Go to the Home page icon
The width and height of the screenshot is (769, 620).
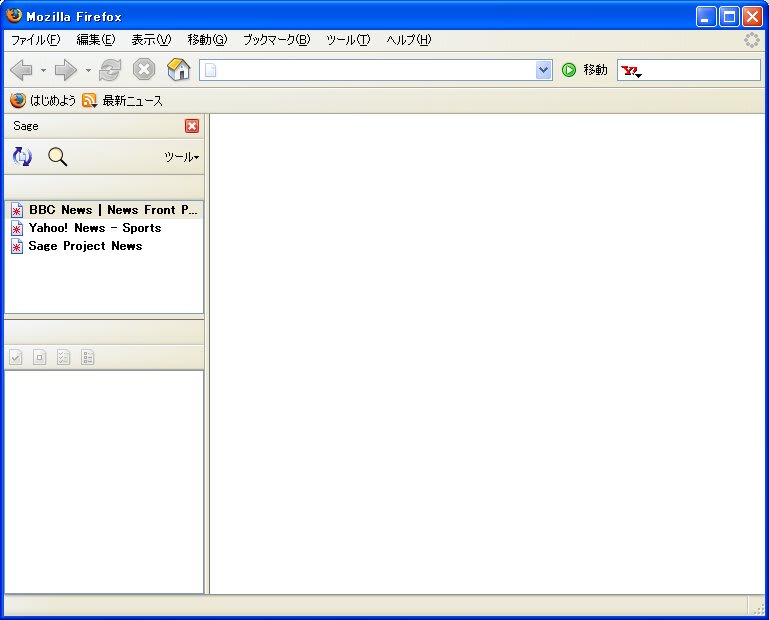click(x=179, y=69)
